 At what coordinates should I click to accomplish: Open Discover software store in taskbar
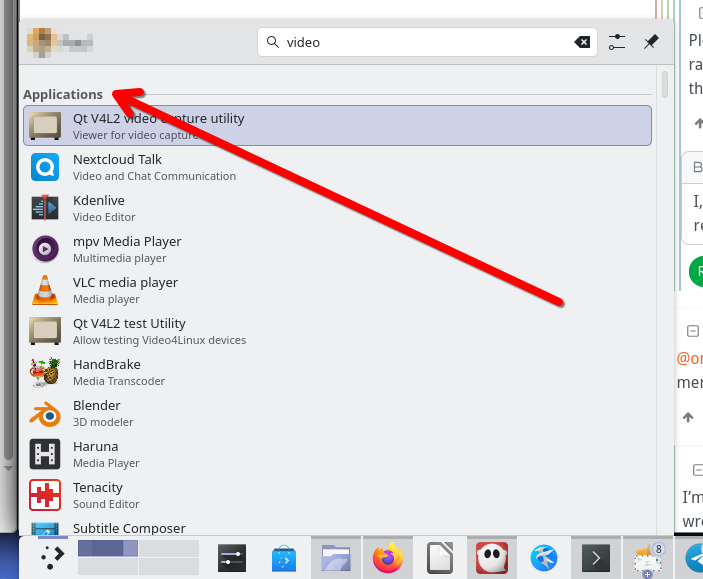point(284,557)
